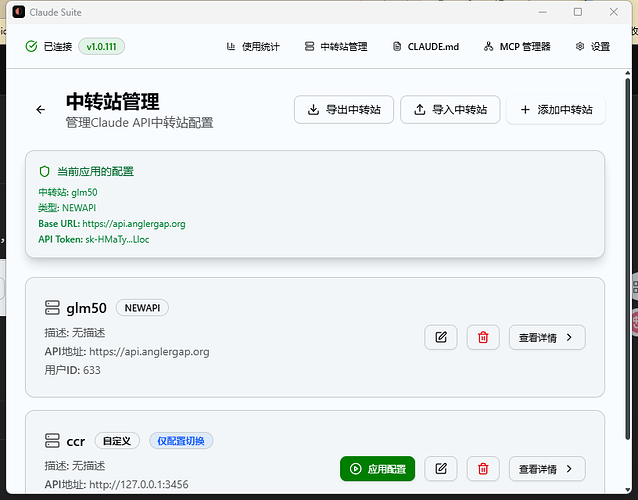Click the server icon beside glm50

52,308
